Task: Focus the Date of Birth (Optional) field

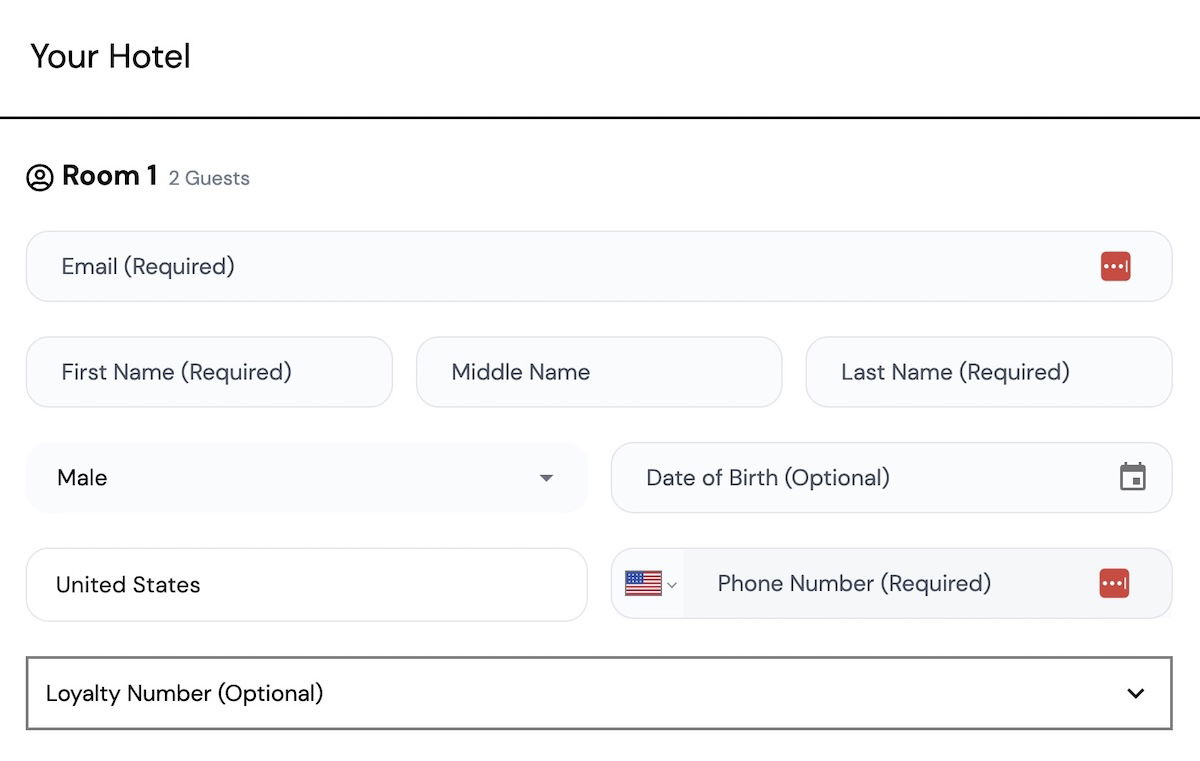Action: [x=860, y=478]
